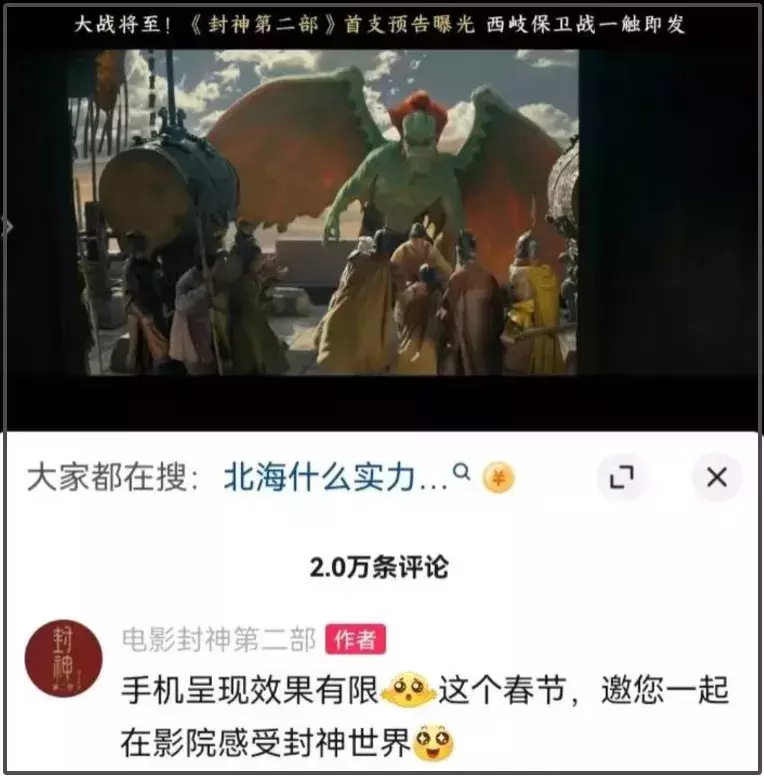
Task: Close the comments panel
Action: [716, 478]
